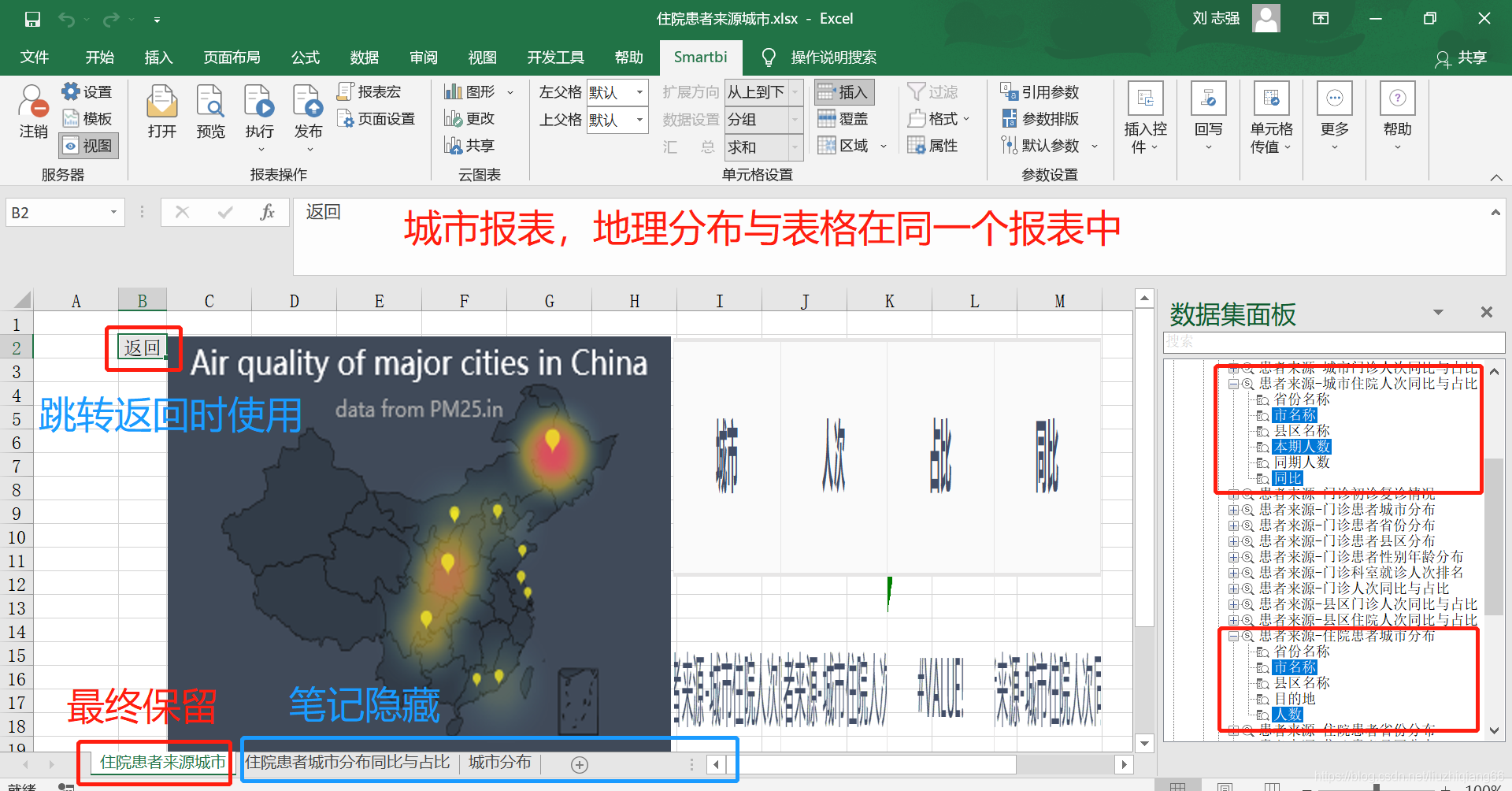Collapse the 患者来源-城市住院人次同比与占比 node
Image resolution: width=1512 pixels, height=791 pixels.
[1233, 384]
